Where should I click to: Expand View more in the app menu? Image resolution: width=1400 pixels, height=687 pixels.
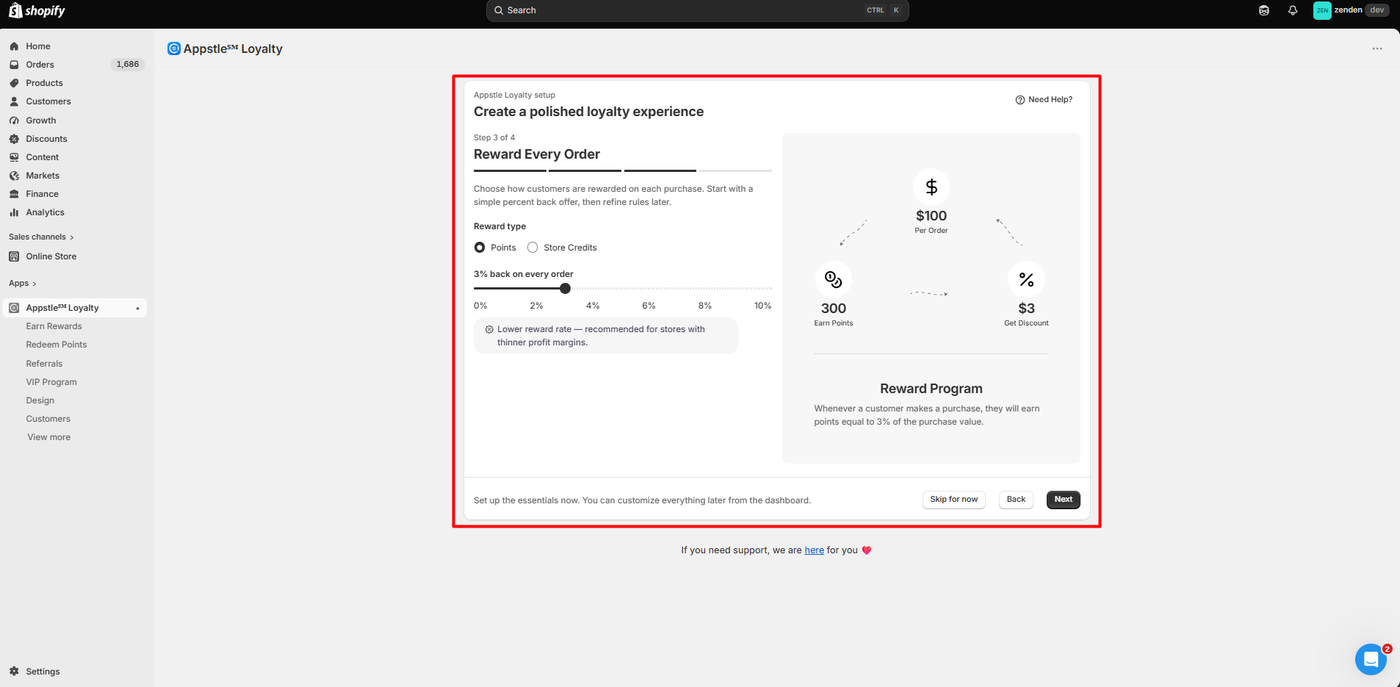click(x=49, y=437)
